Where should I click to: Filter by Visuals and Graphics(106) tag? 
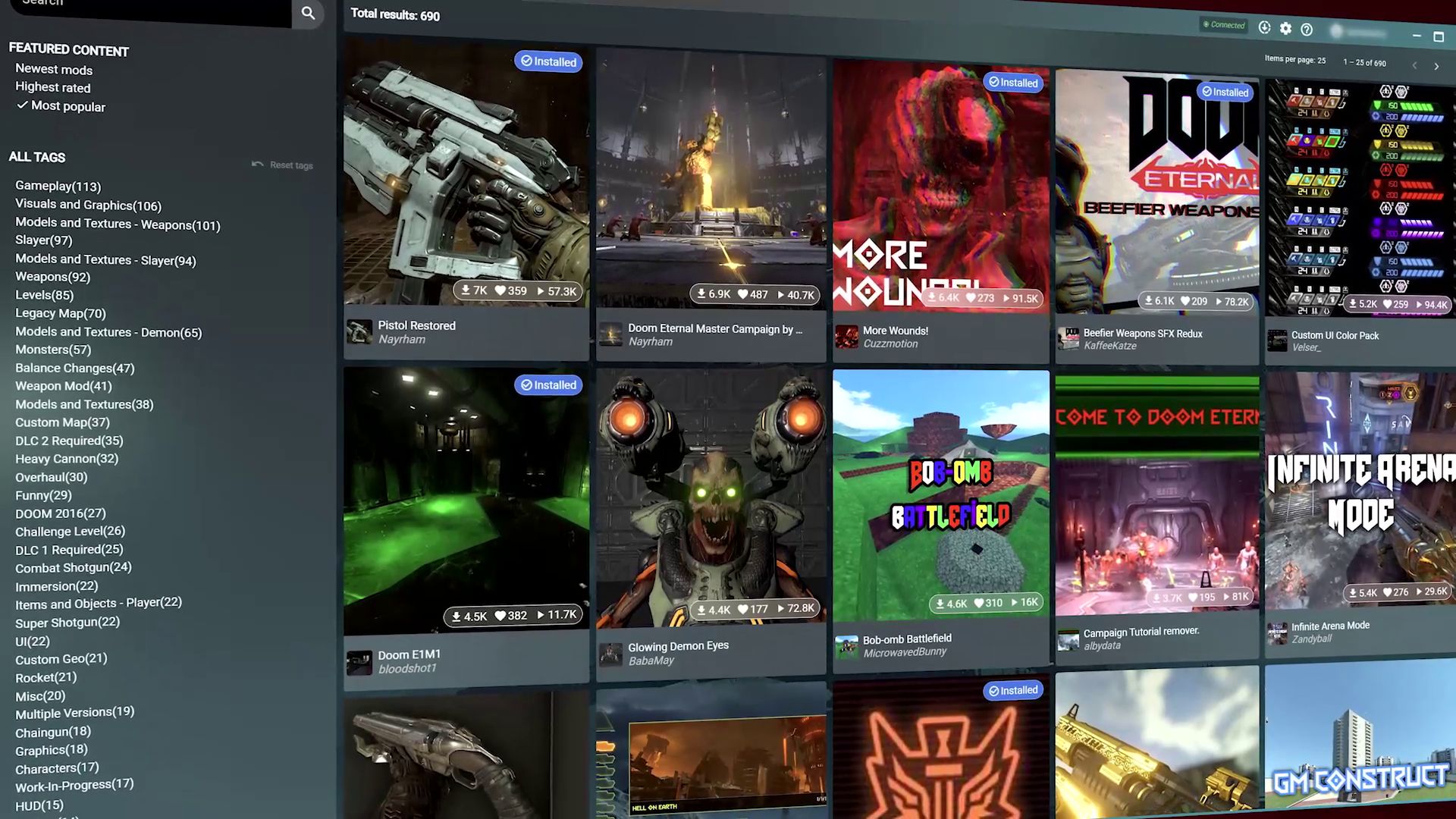coord(88,205)
